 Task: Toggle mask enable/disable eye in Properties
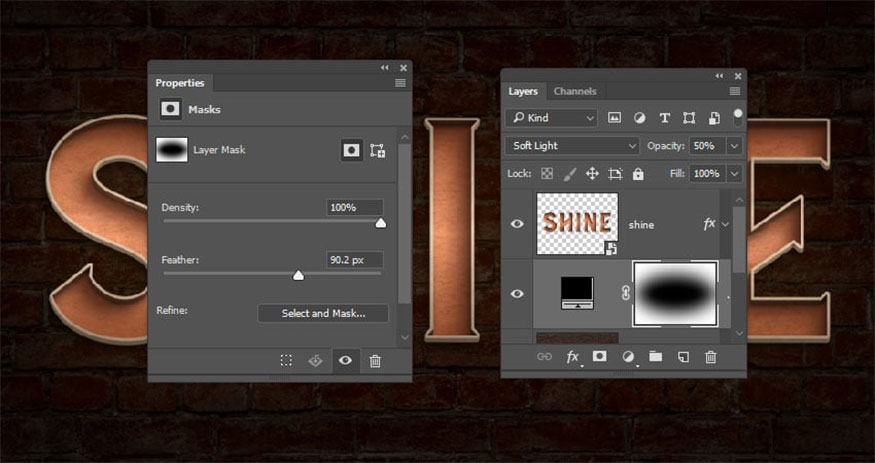click(x=345, y=361)
